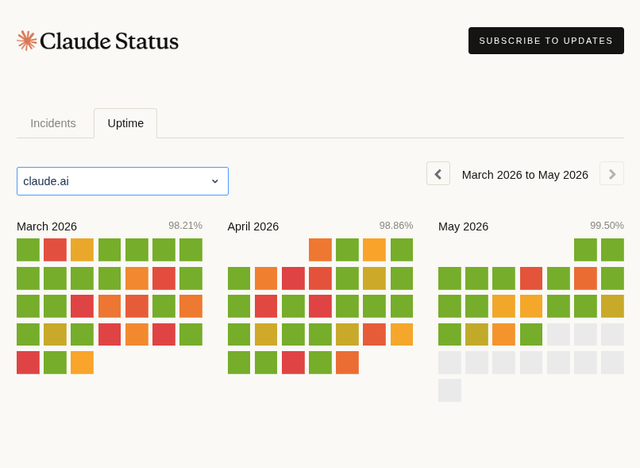Click Subscribe to Updates button
The image size is (640, 468).
coord(546,40)
